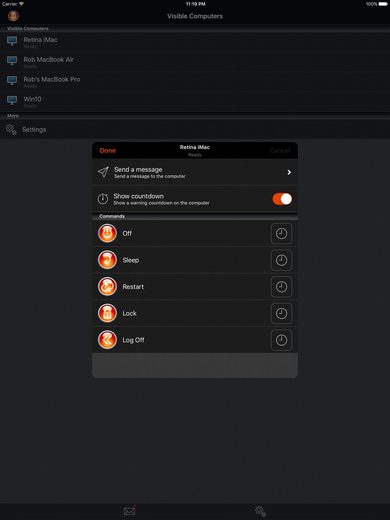This screenshot has height=520, width=390.
Task: Tap the orange Lock icon
Action: coord(107,313)
